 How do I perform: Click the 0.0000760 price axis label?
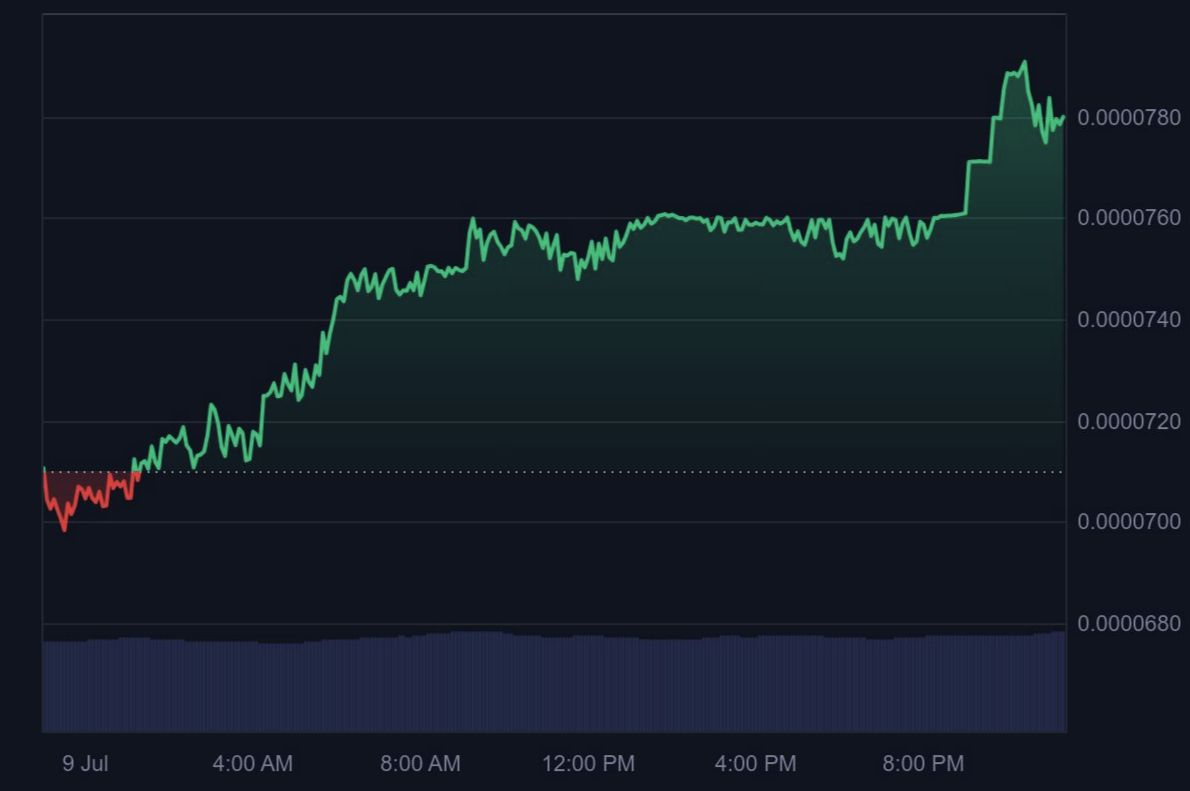point(1129,218)
